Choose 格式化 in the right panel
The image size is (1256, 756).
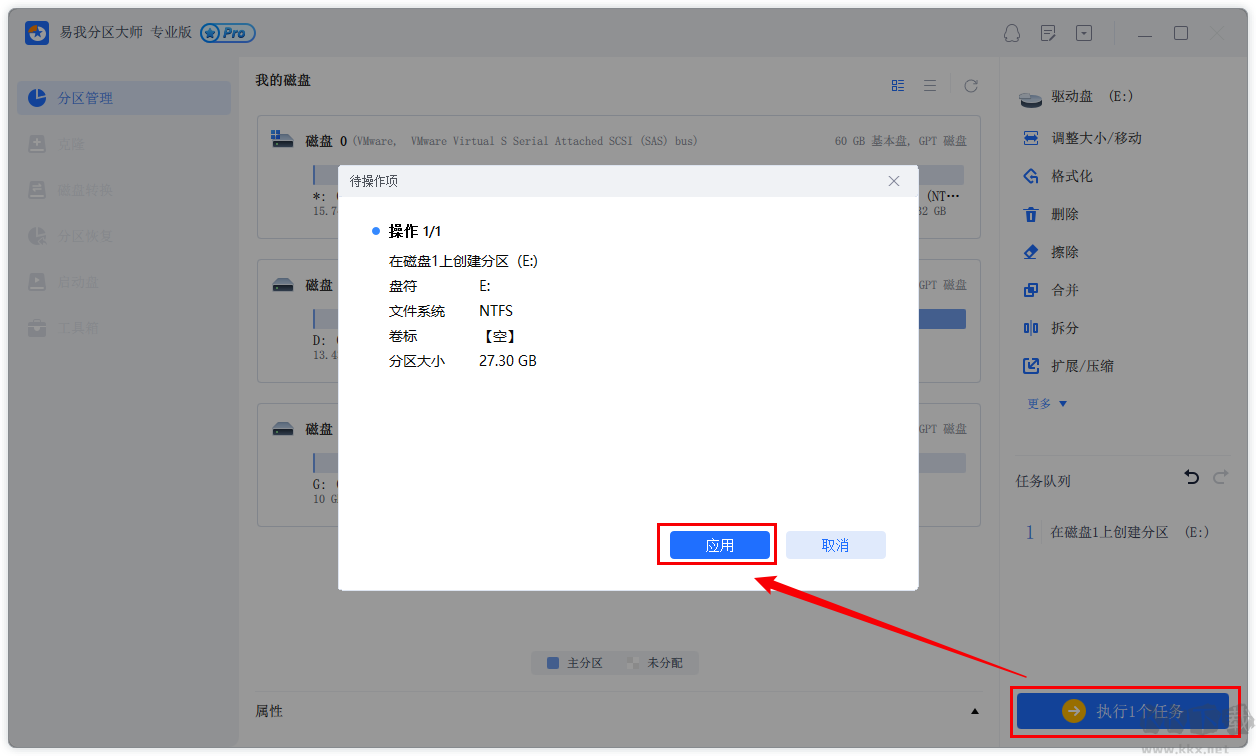tap(1058, 176)
